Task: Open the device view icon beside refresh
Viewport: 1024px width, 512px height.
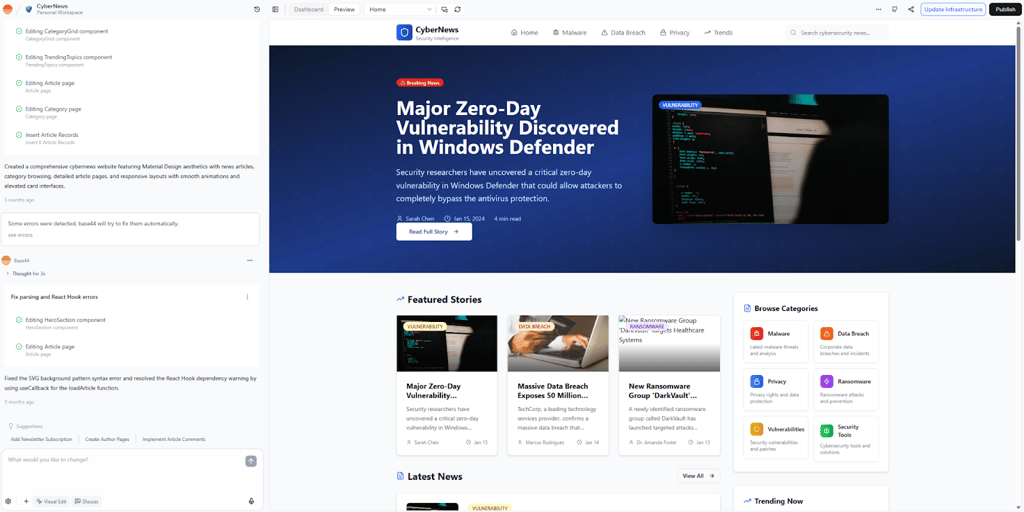Action: coord(444,9)
